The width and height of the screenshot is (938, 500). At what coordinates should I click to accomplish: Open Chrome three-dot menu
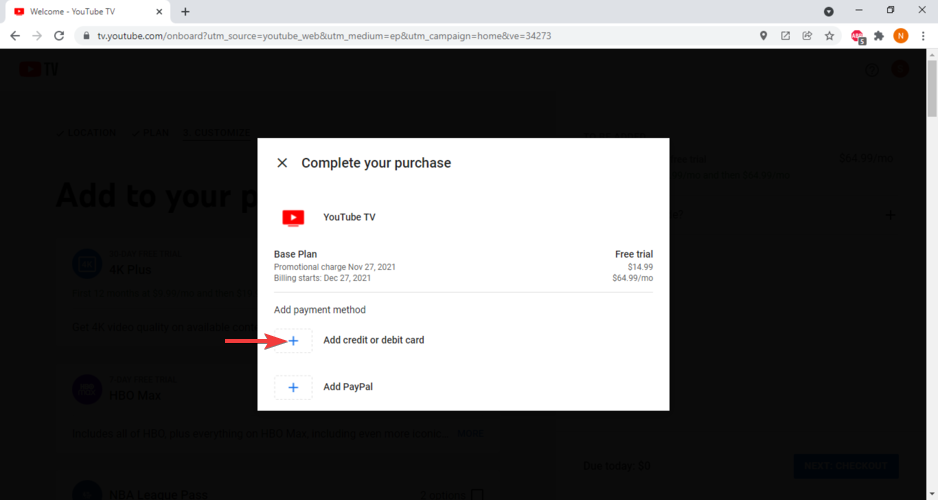click(922, 36)
